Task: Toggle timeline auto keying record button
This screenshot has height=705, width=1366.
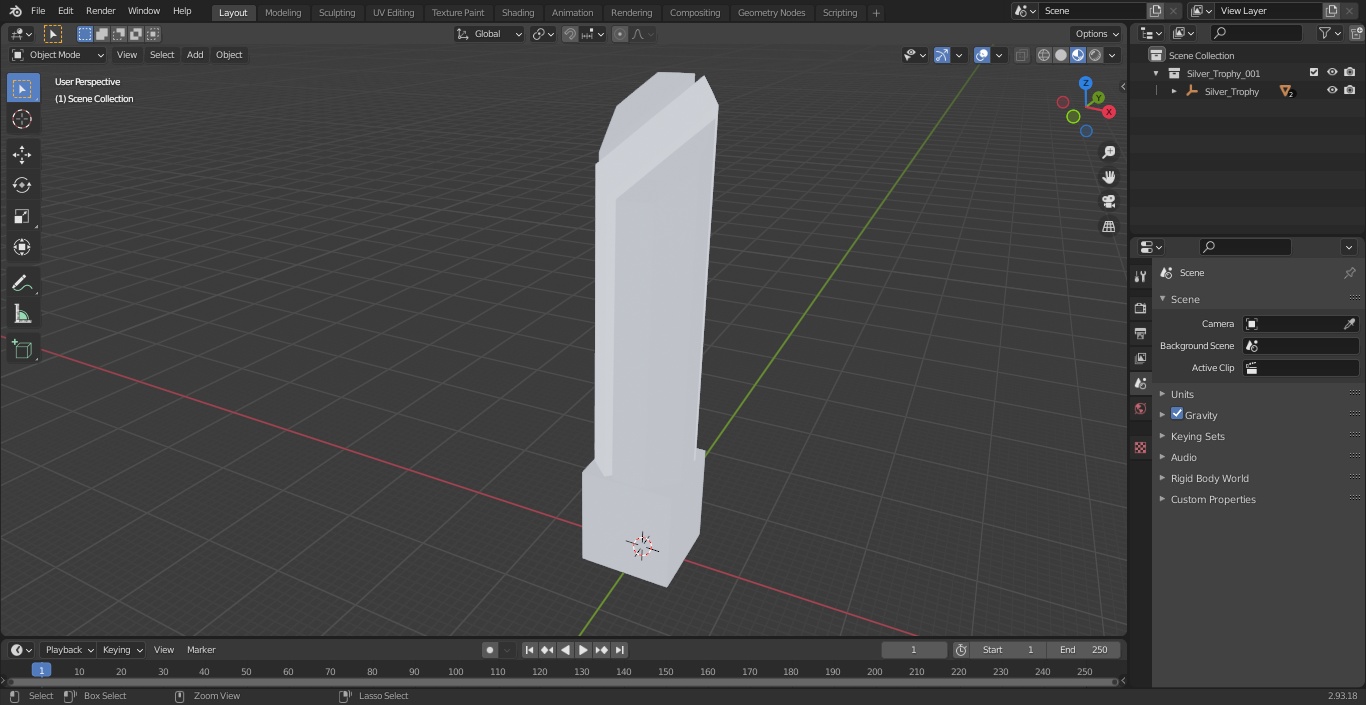Action: (490, 650)
